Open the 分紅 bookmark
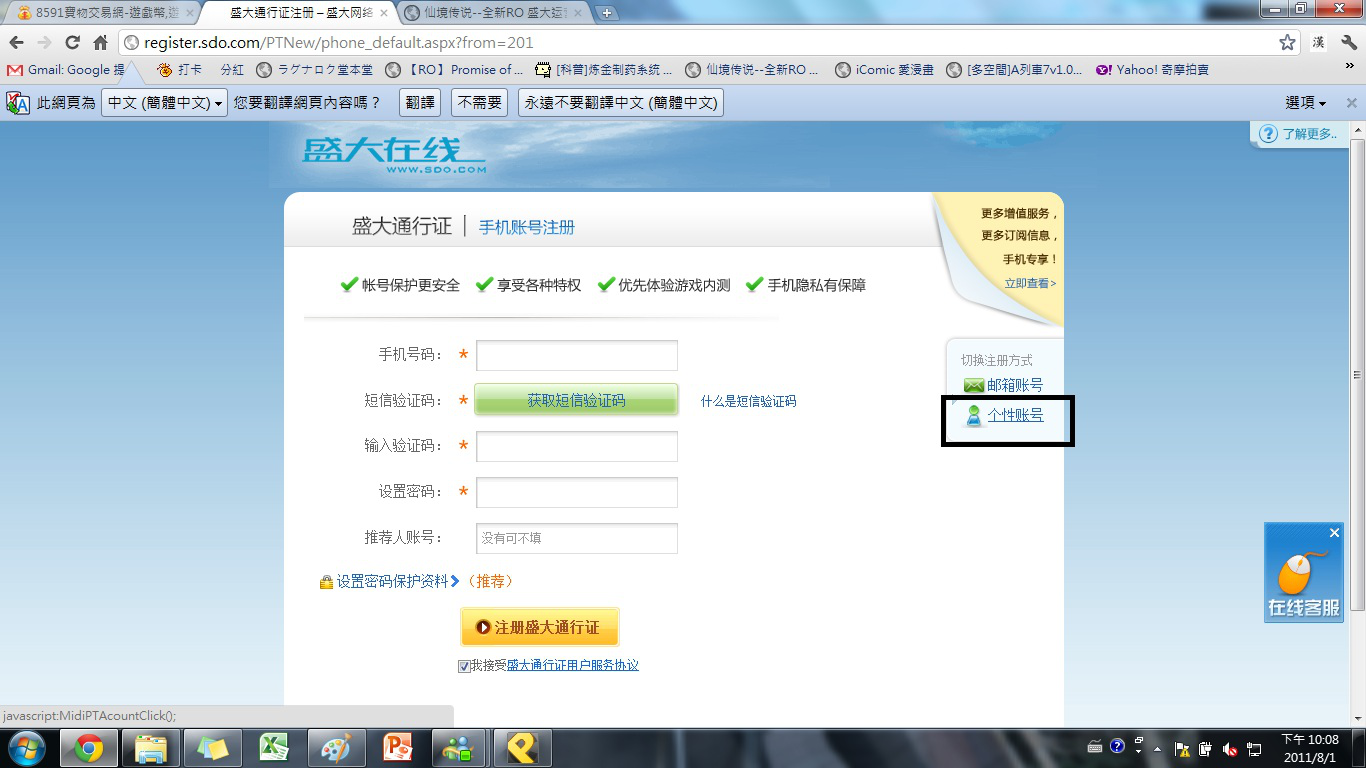The image size is (1366, 768). pyautogui.click(x=232, y=70)
